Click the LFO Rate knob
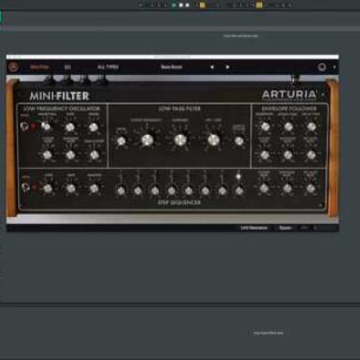360x360 pixels. [x=70, y=127]
